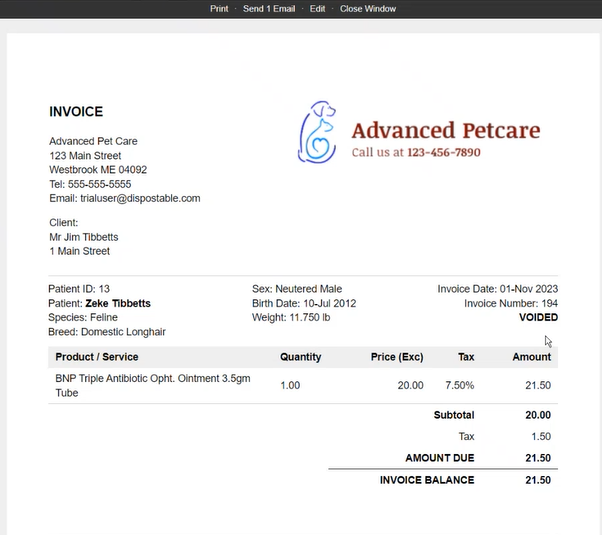
Task: Click the Price (Exc) column header
Action: pos(397,357)
